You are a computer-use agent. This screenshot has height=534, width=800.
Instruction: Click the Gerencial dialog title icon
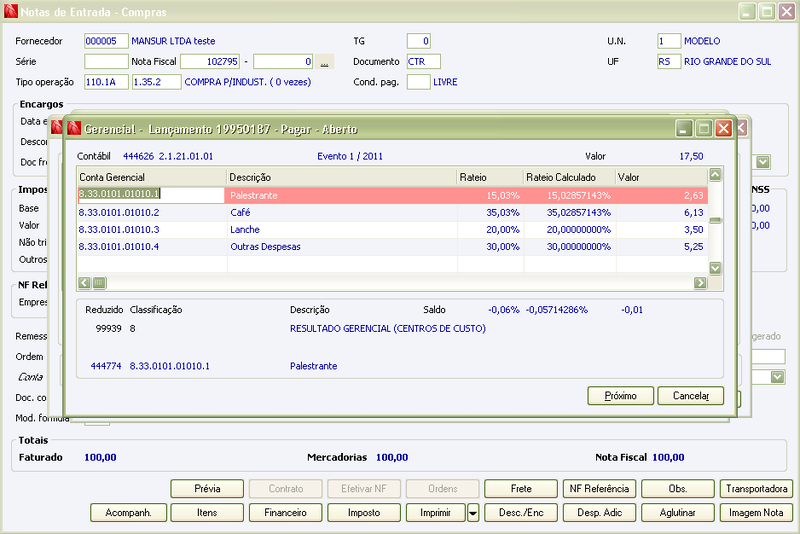[x=74, y=129]
